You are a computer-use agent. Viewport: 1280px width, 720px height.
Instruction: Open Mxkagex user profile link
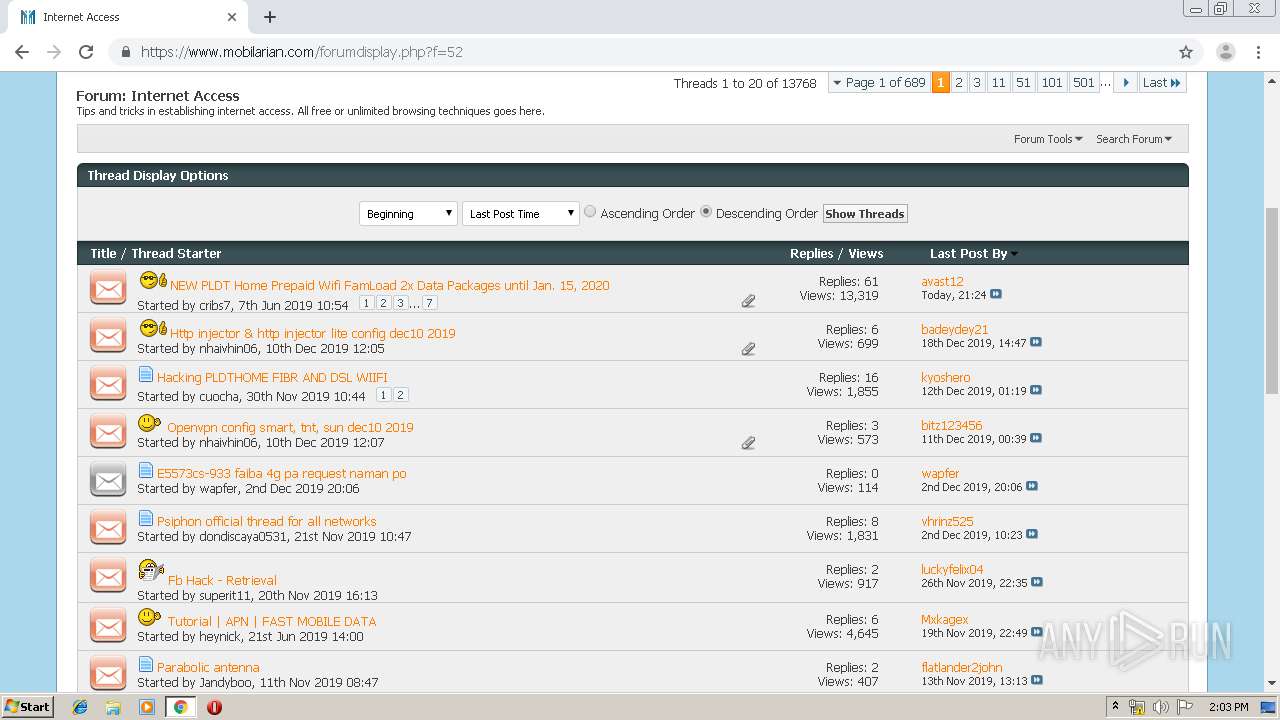coord(945,619)
